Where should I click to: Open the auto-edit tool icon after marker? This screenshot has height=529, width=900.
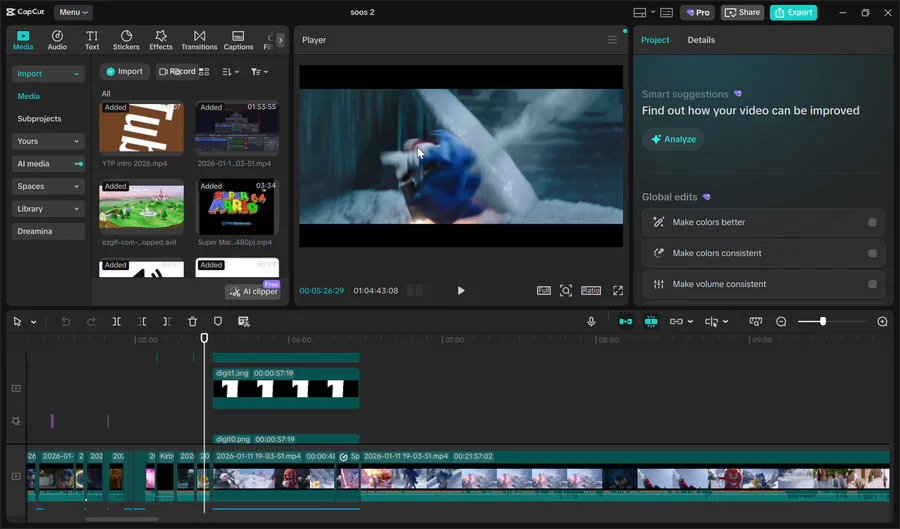tap(244, 321)
